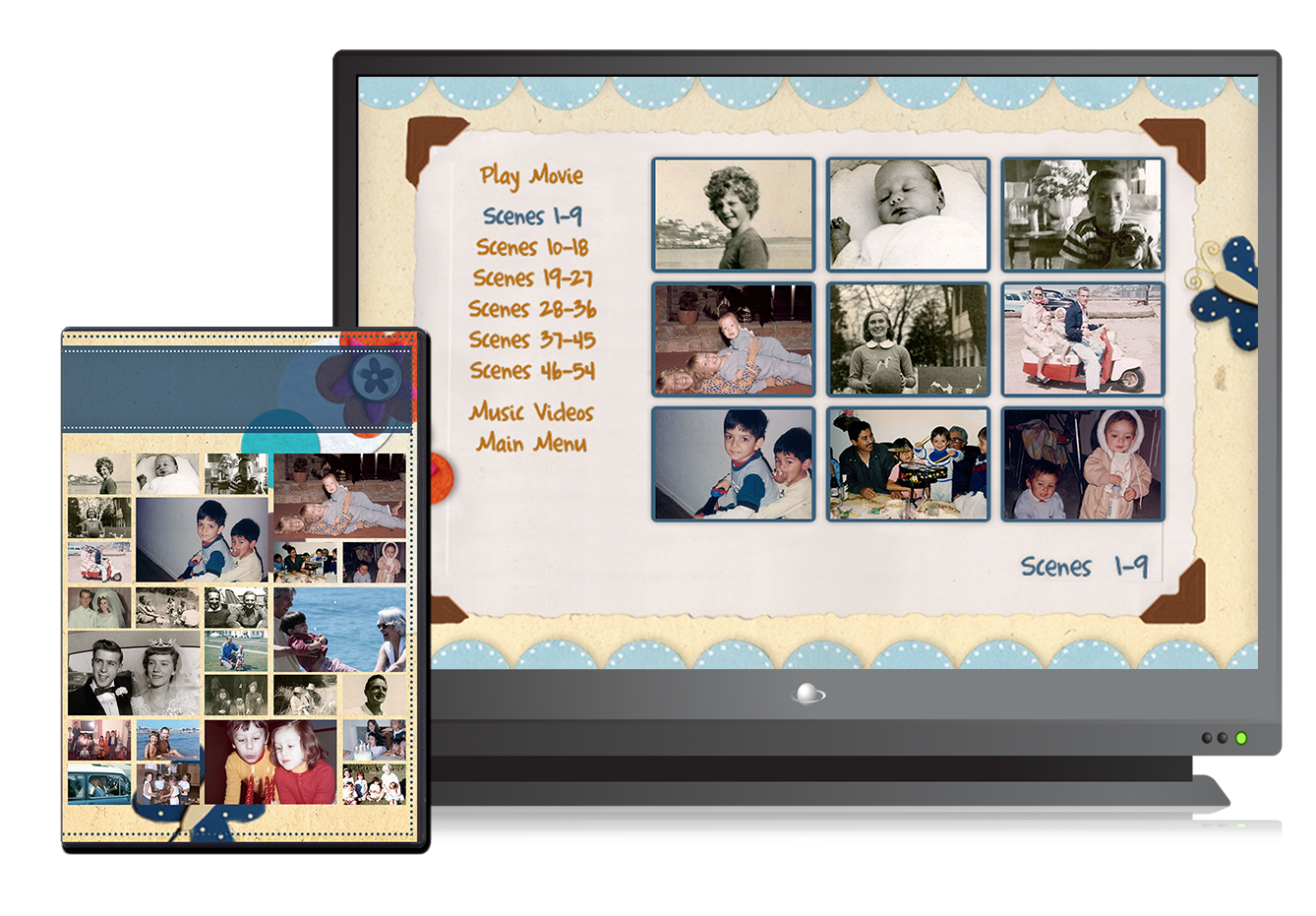Play the sleeping baby scene thumbnail
This screenshot has height=916, width=1316.
(908, 214)
